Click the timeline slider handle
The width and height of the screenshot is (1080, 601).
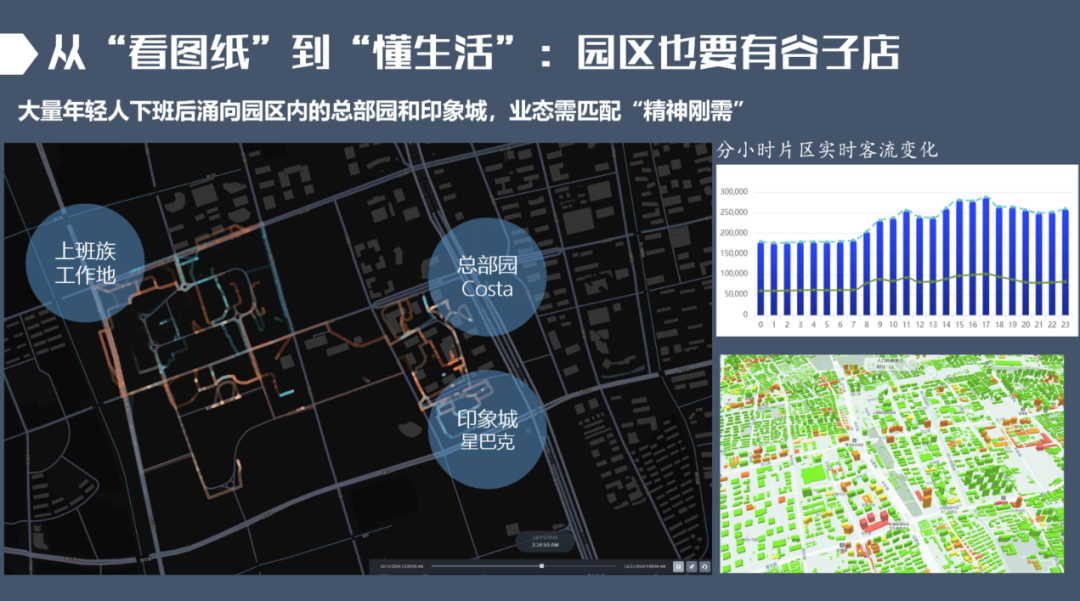[x=542, y=566]
